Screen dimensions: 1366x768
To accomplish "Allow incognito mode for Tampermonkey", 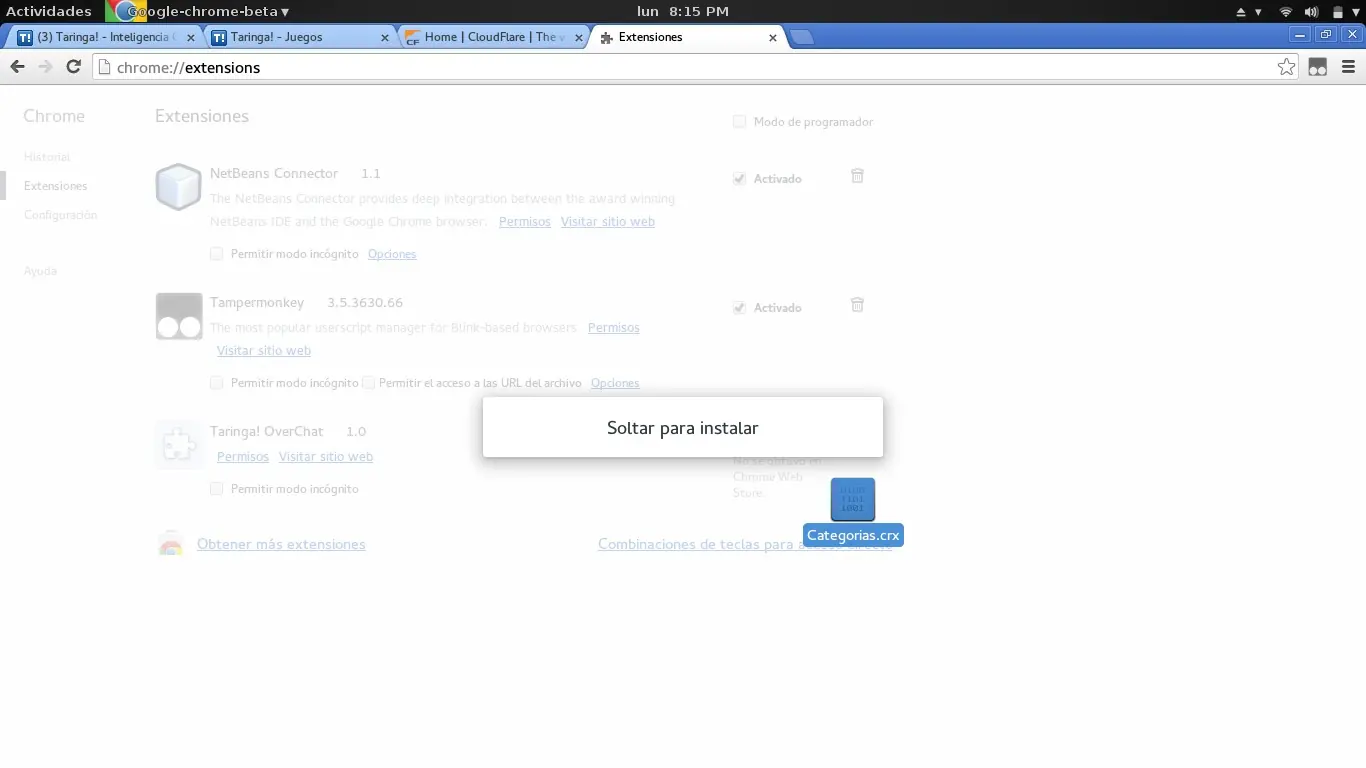I will (216, 383).
